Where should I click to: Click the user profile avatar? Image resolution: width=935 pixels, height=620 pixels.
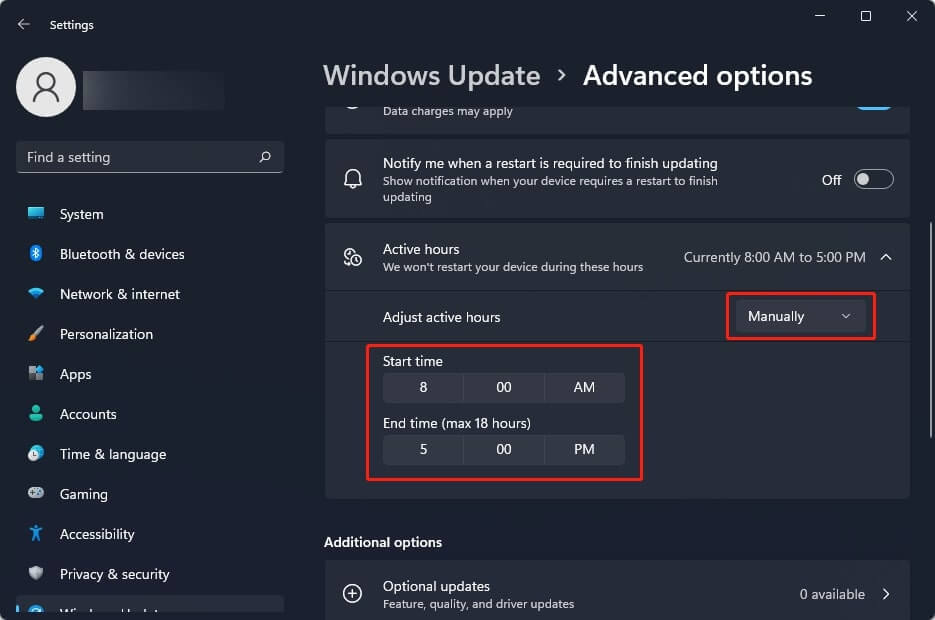46,87
